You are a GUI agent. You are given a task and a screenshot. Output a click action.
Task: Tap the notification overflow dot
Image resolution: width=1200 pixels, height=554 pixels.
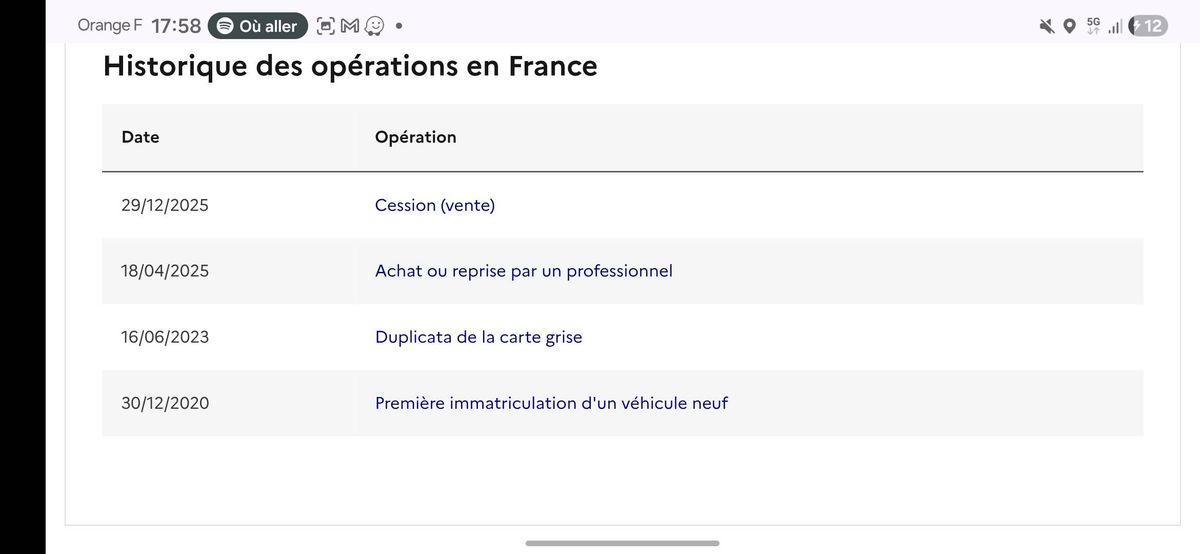pyautogui.click(x=400, y=26)
